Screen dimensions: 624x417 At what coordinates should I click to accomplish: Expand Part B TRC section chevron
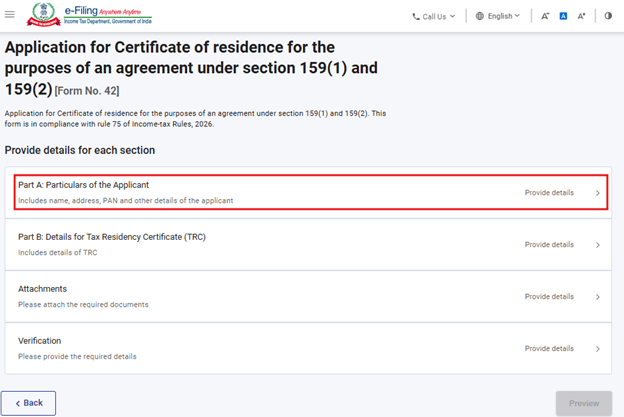(597, 245)
